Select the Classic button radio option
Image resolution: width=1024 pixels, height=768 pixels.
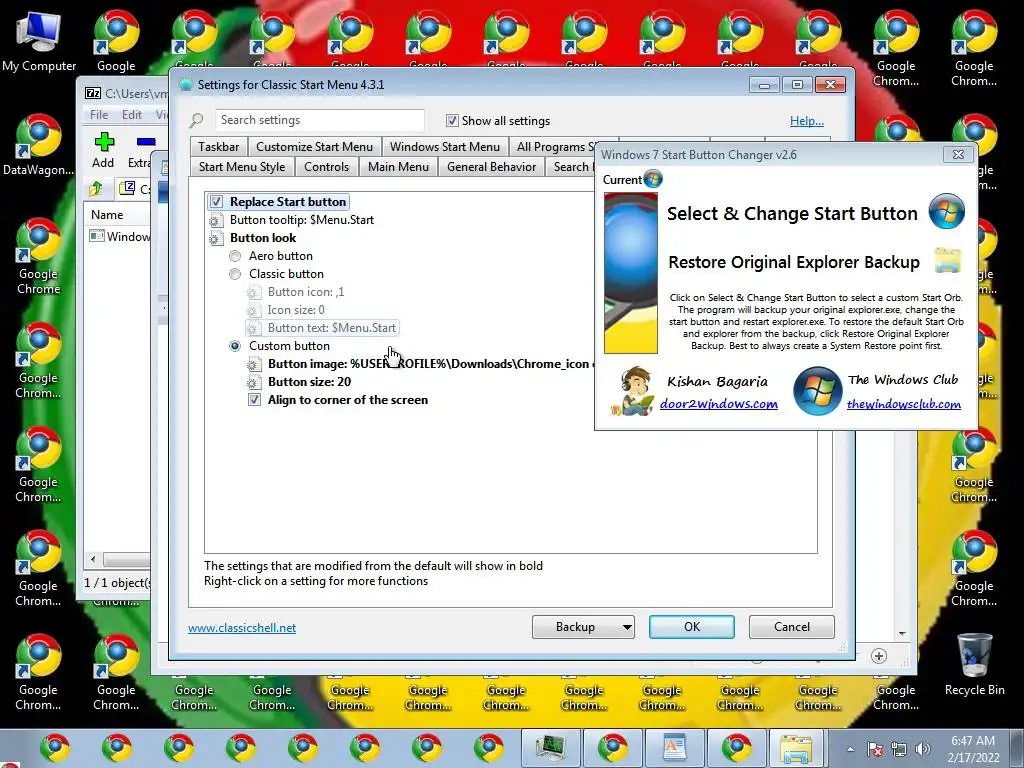coord(235,274)
